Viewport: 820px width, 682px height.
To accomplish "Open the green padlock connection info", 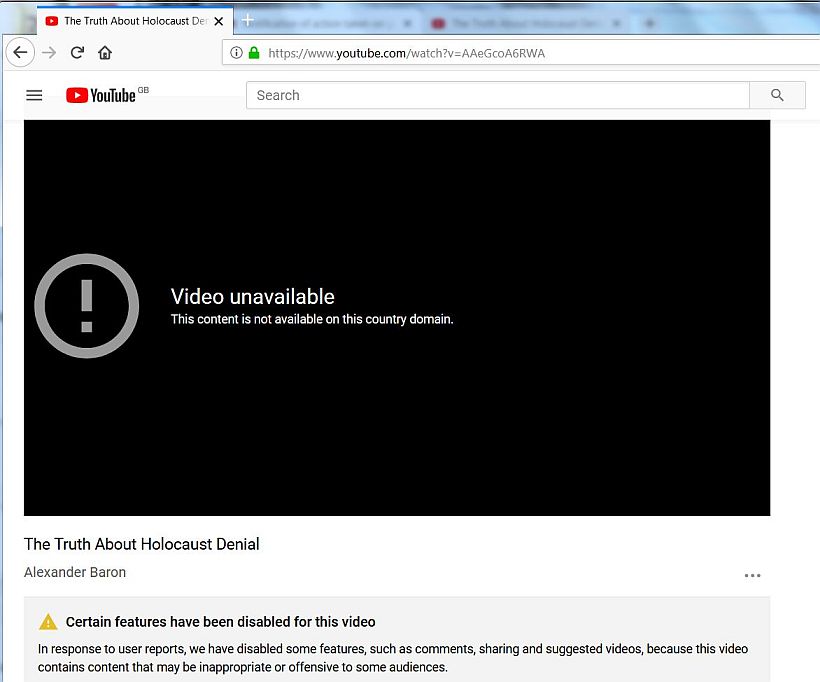I will [x=254, y=53].
